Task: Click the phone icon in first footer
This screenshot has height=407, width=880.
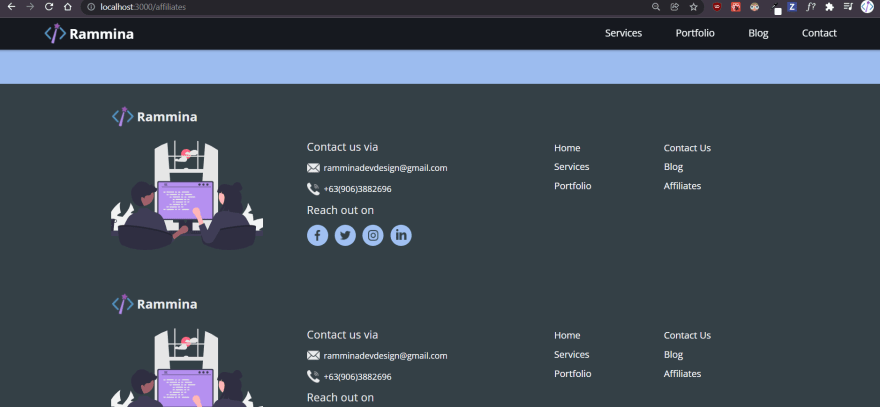Action: [313, 189]
